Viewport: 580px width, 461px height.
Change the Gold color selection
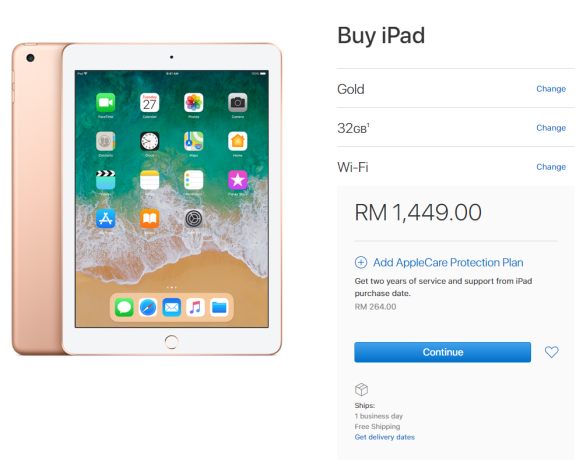click(x=551, y=89)
